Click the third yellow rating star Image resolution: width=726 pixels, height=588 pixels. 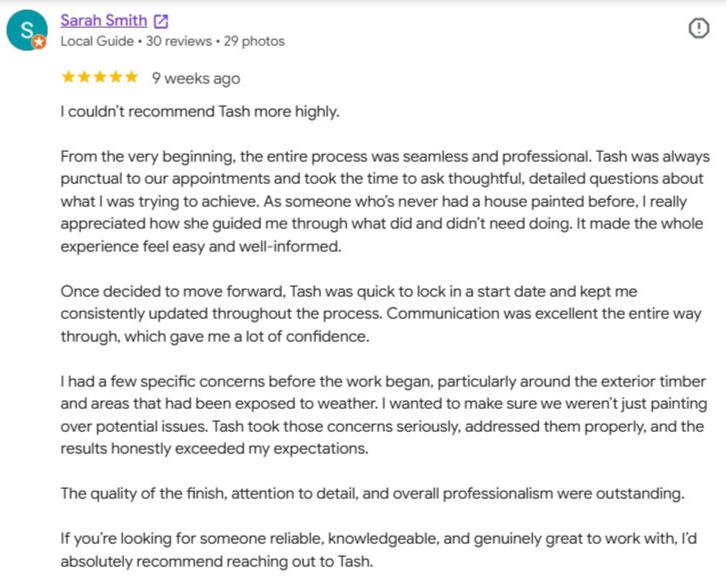[x=100, y=77]
